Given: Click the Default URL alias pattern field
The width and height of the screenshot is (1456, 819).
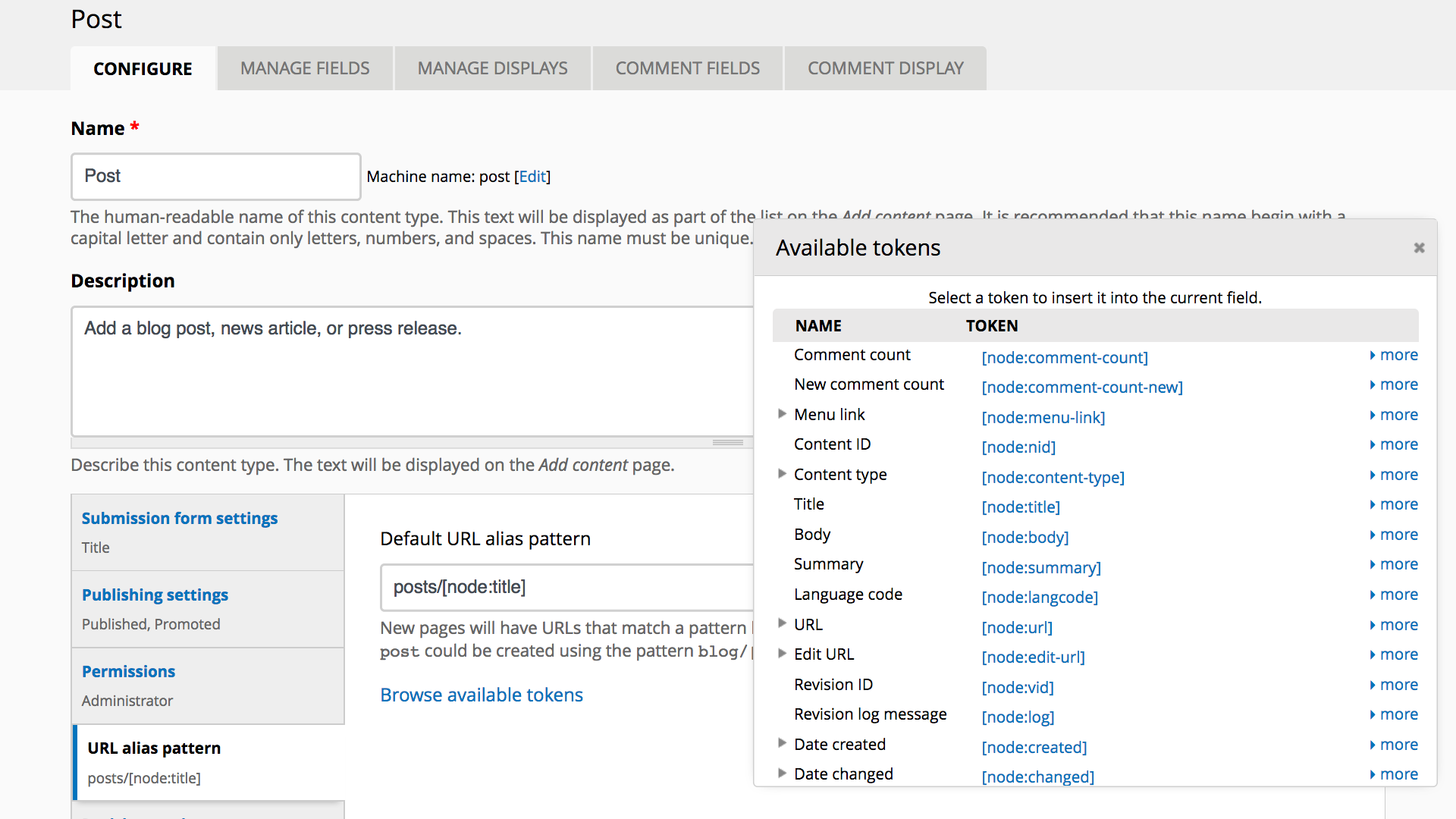Looking at the screenshot, I should coord(565,587).
